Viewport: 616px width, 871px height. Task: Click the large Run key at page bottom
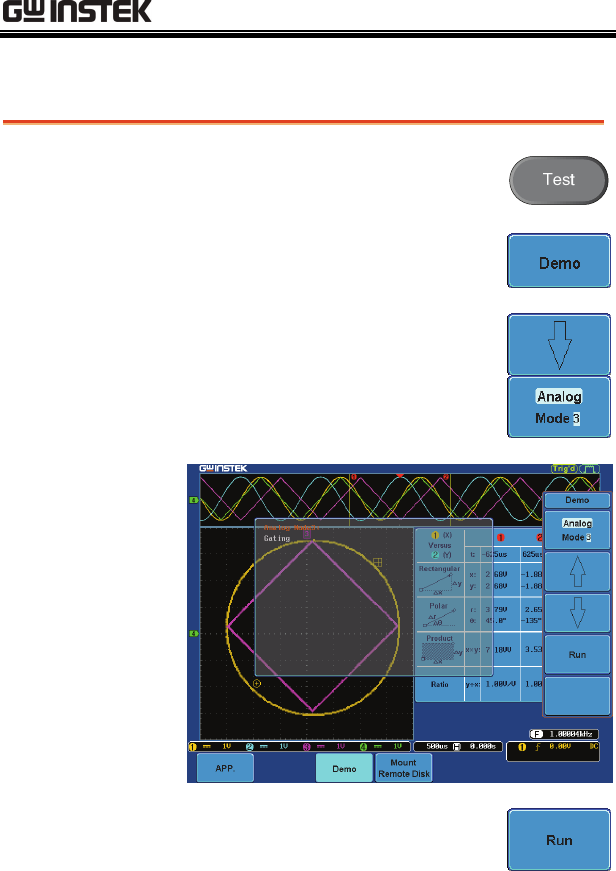[559, 839]
